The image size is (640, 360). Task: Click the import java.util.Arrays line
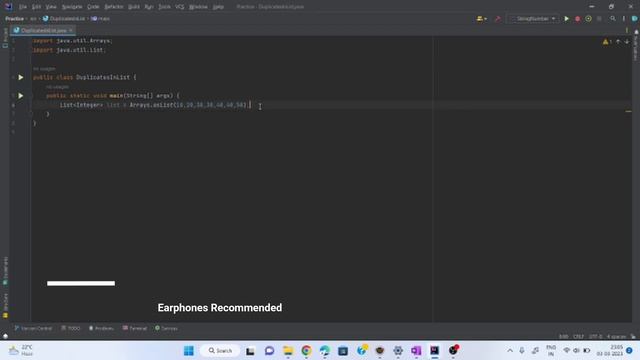tap(73, 41)
